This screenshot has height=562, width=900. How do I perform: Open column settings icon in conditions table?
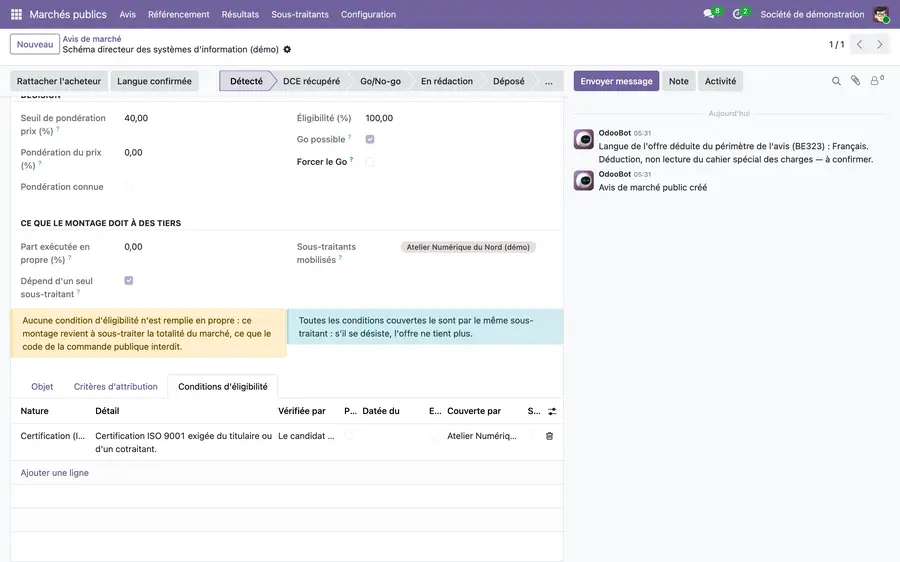coord(552,411)
